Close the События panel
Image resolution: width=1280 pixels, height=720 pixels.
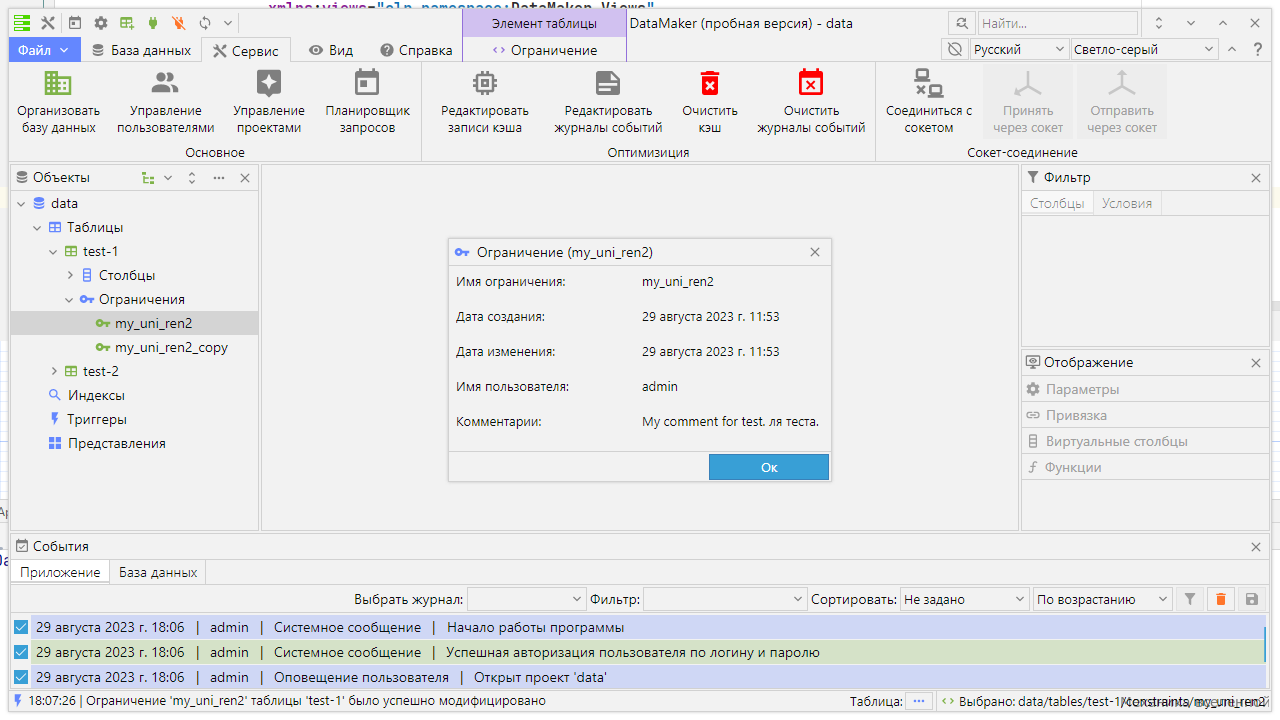coord(1256,547)
